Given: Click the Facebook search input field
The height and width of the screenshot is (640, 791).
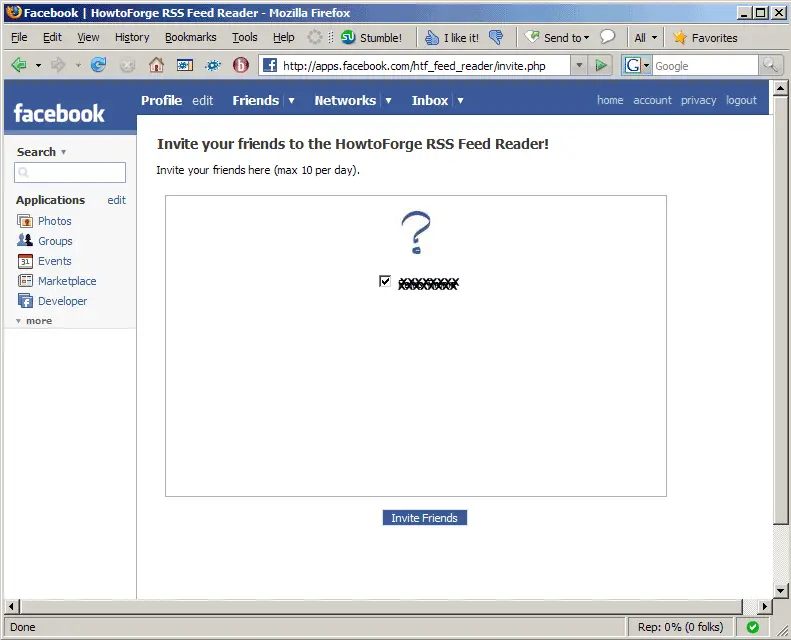Looking at the screenshot, I should click(x=70, y=172).
